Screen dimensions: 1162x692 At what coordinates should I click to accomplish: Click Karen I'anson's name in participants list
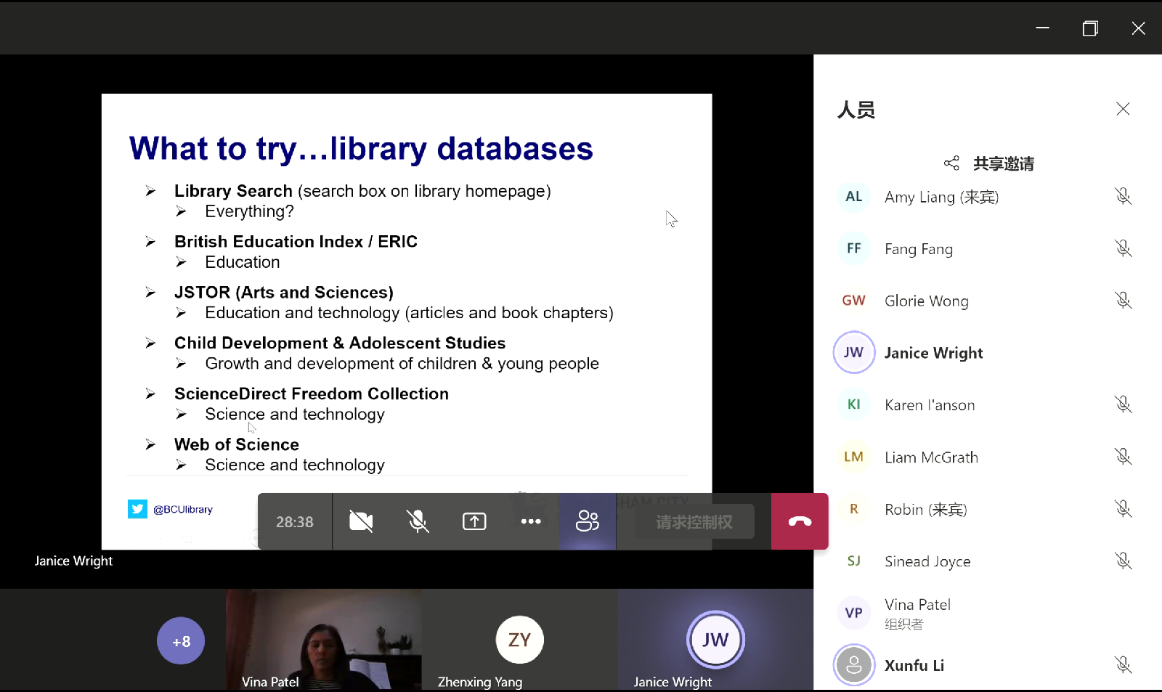pyautogui.click(x=930, y=405)
